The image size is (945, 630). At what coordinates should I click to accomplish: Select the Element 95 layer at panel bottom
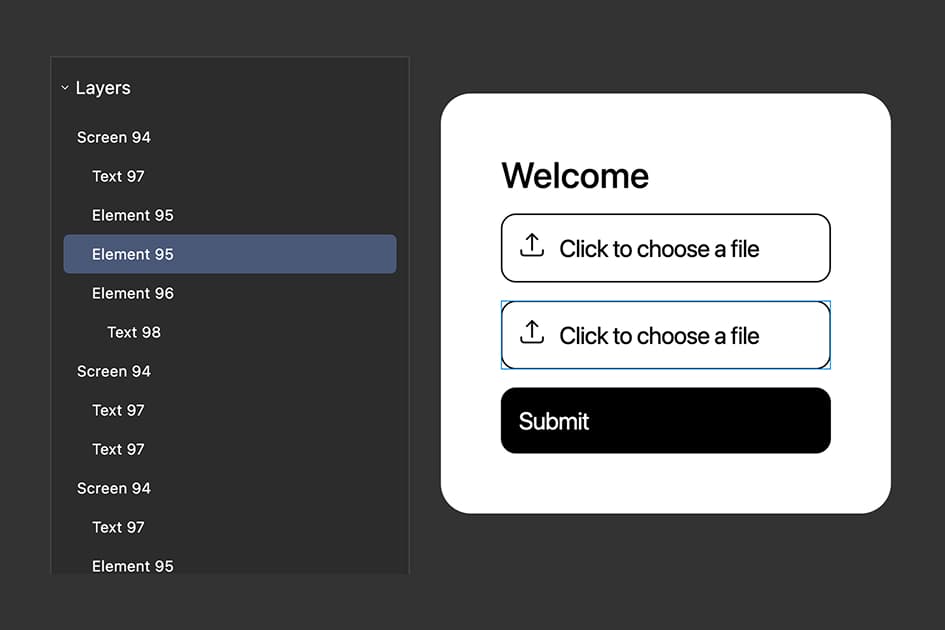133,566
